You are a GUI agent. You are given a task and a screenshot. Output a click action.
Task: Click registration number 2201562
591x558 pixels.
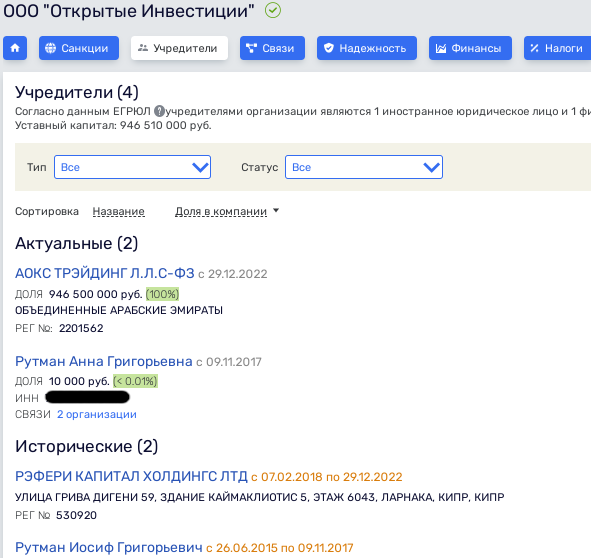point(81,328)
